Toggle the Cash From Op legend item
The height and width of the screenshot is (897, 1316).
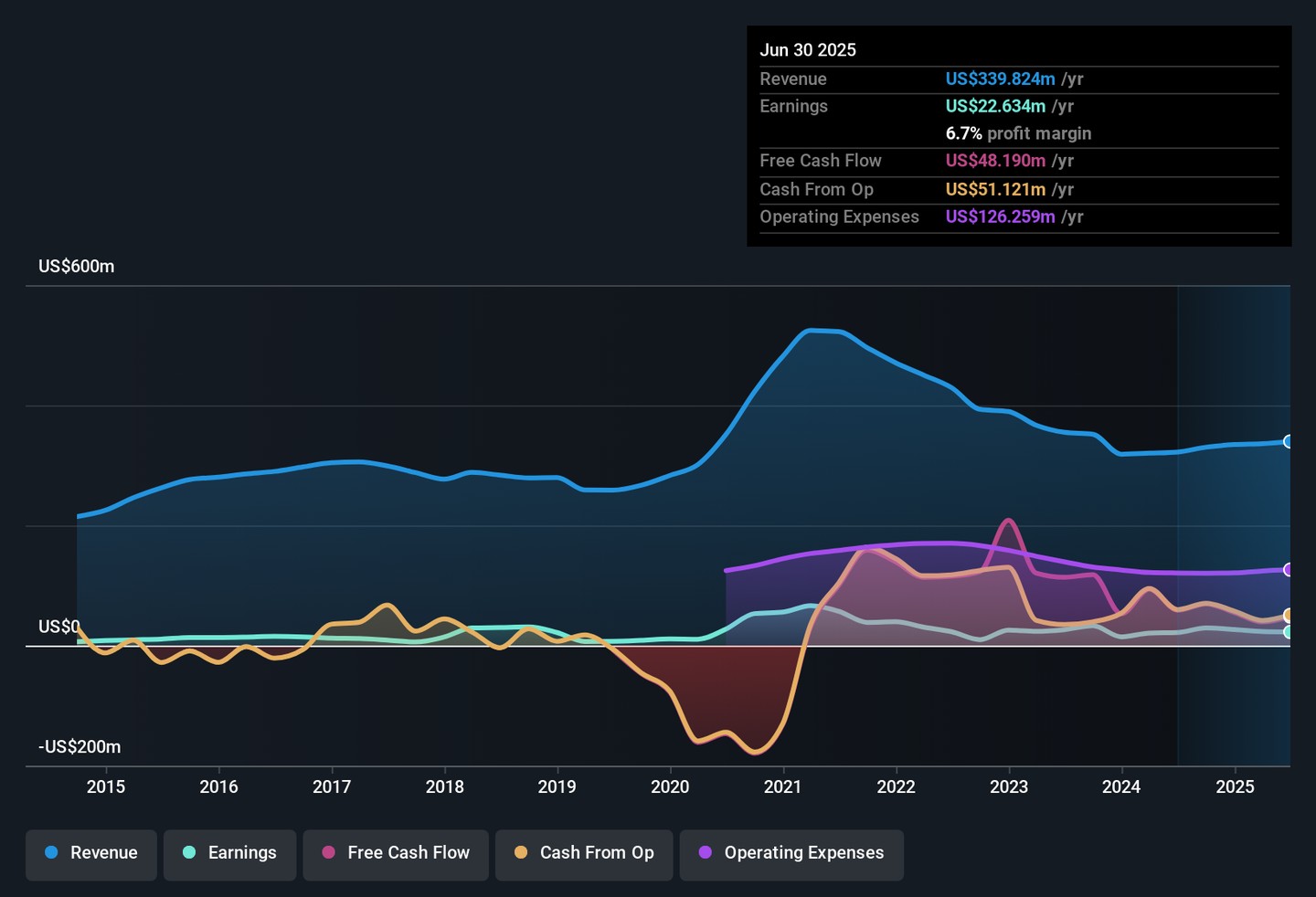click(584, 853)
